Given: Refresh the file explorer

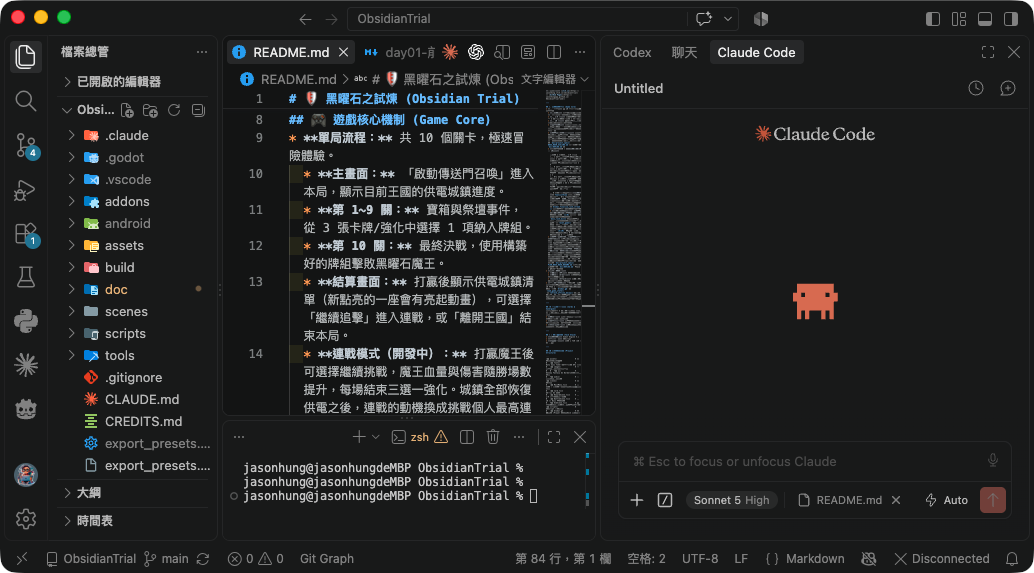Looking at the screenshot, I should [x=174, y=110].
